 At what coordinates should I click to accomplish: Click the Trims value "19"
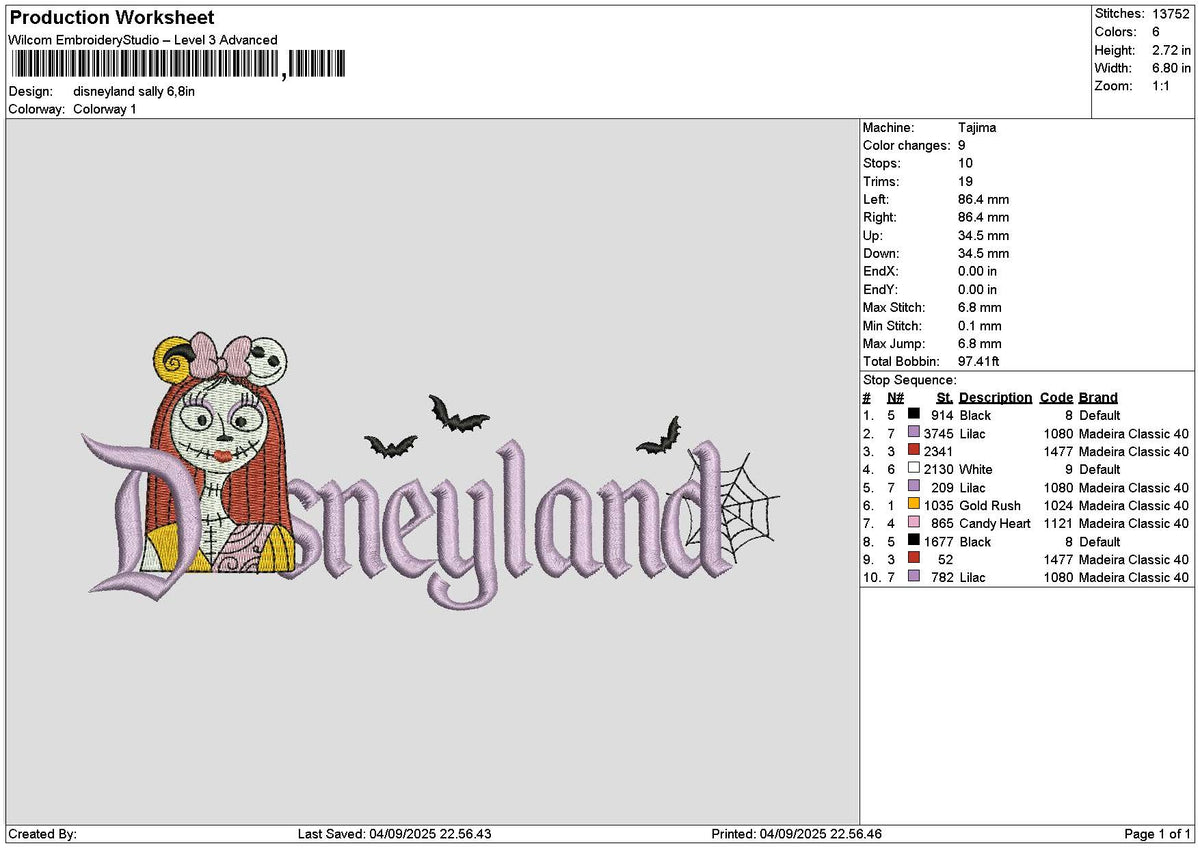point(965,181)
